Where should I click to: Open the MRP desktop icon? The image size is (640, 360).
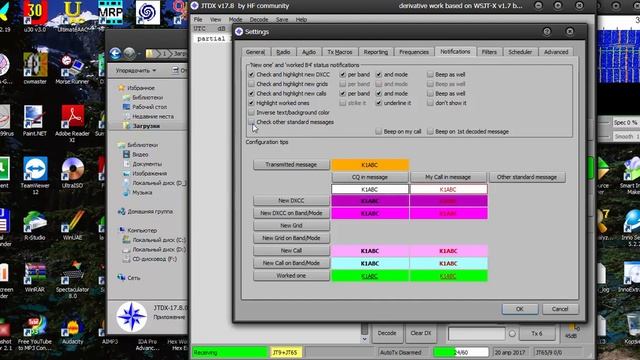[110, 14]
